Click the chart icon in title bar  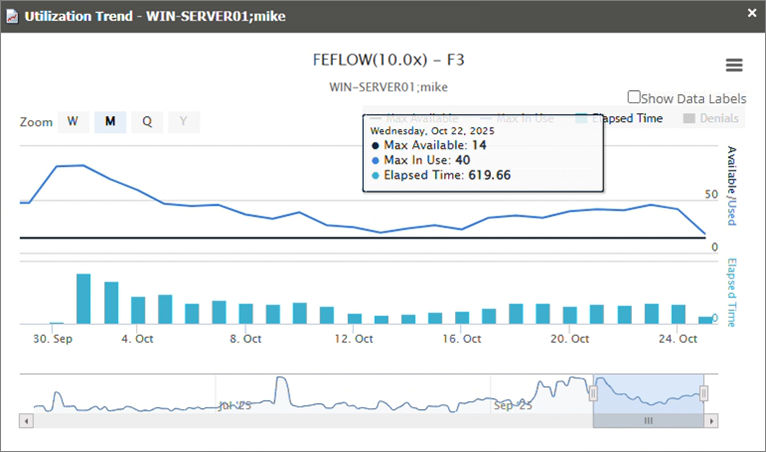tap(12, 16)
